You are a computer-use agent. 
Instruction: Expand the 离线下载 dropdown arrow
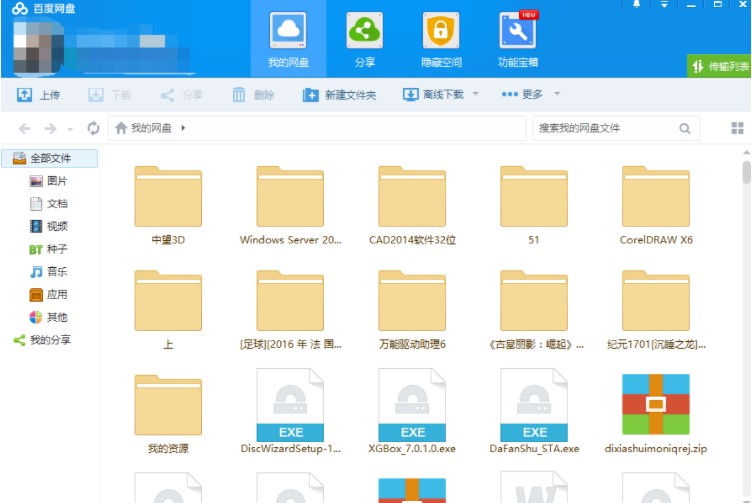[476, 94]
